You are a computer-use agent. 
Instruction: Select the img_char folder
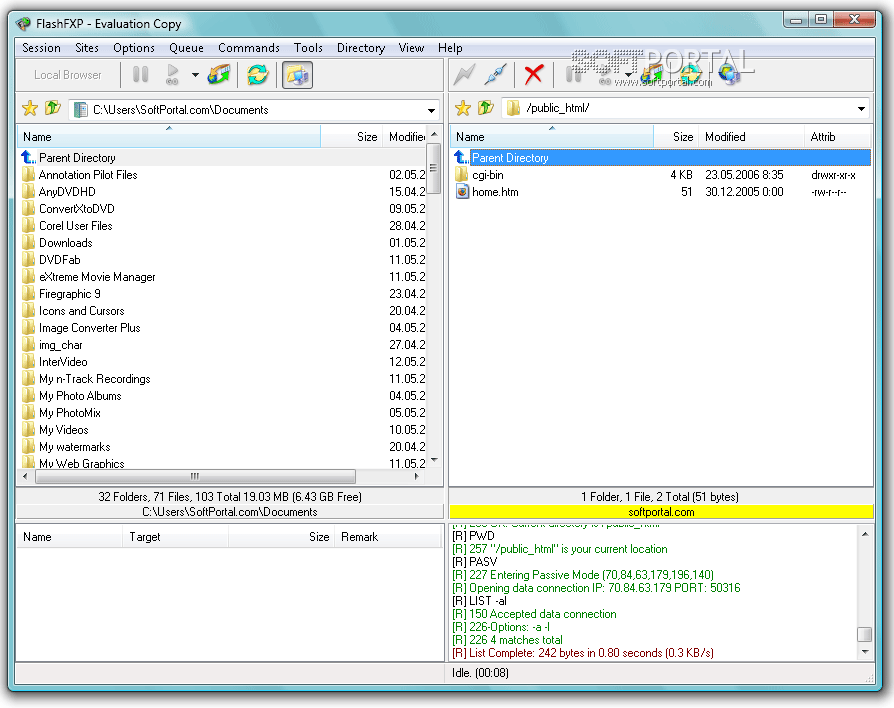pyautogui.click(x=60, y=345)
